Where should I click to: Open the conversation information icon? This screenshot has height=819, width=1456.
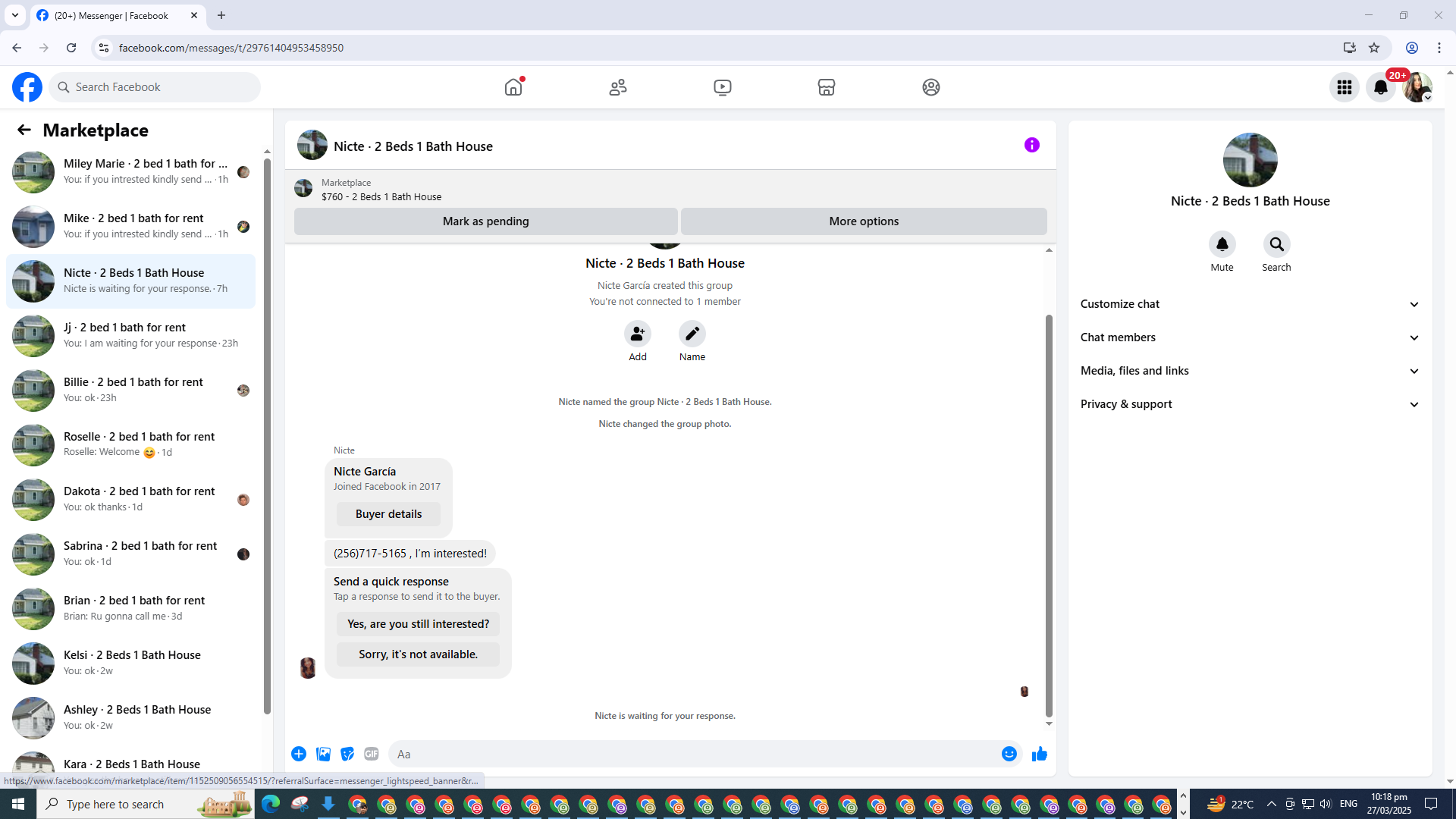click(1032, 145)
